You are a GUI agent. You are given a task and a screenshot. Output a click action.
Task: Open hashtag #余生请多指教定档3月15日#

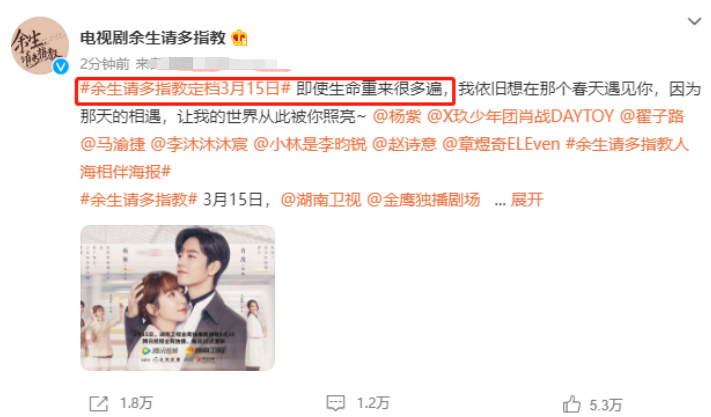coord(185,88)
